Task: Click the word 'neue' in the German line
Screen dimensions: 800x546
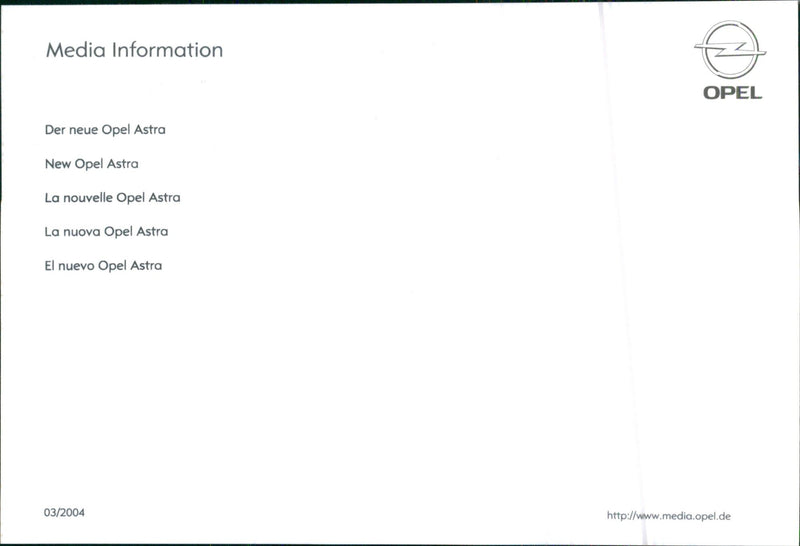Action: 83,130
